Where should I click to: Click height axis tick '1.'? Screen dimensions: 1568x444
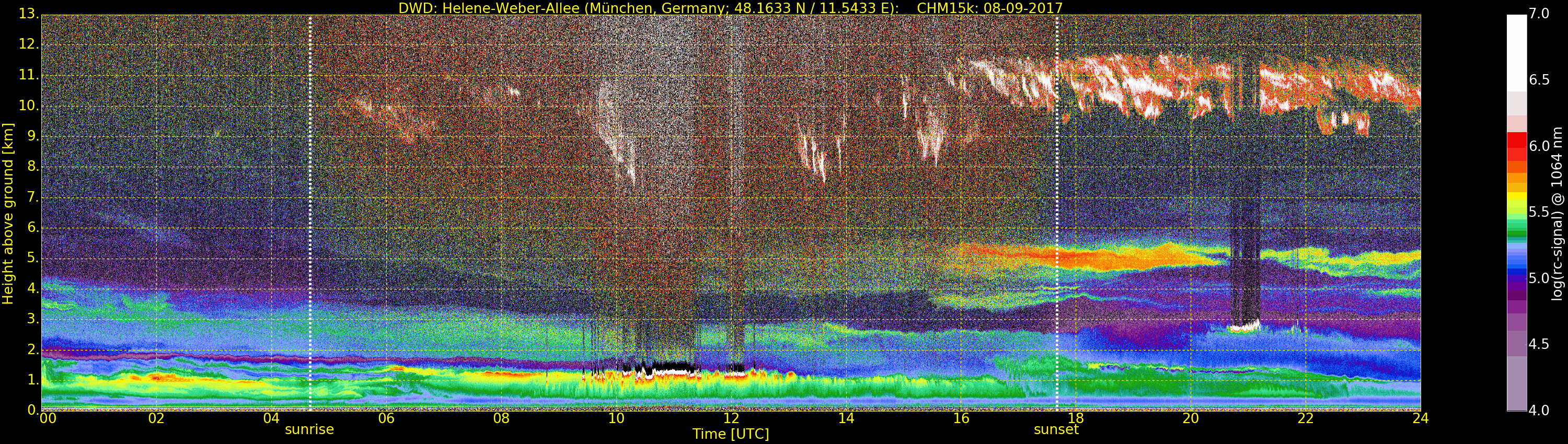(x=32, y=380)
